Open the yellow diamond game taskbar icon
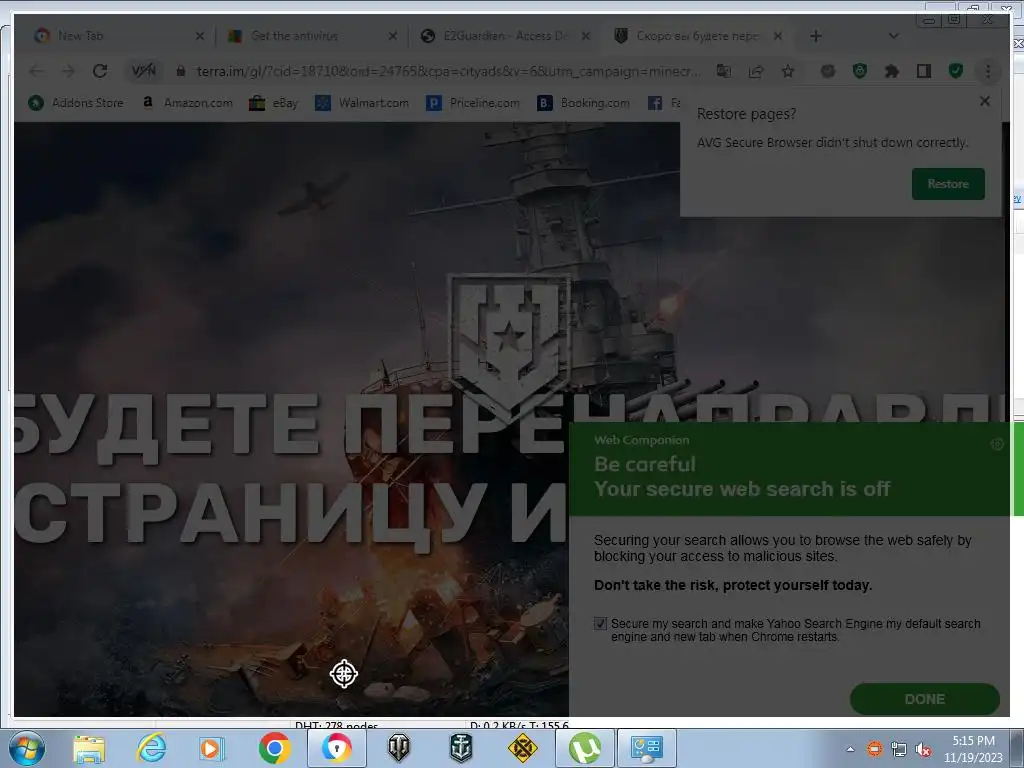The image size is (1024, 768). (x=522, y=748)
